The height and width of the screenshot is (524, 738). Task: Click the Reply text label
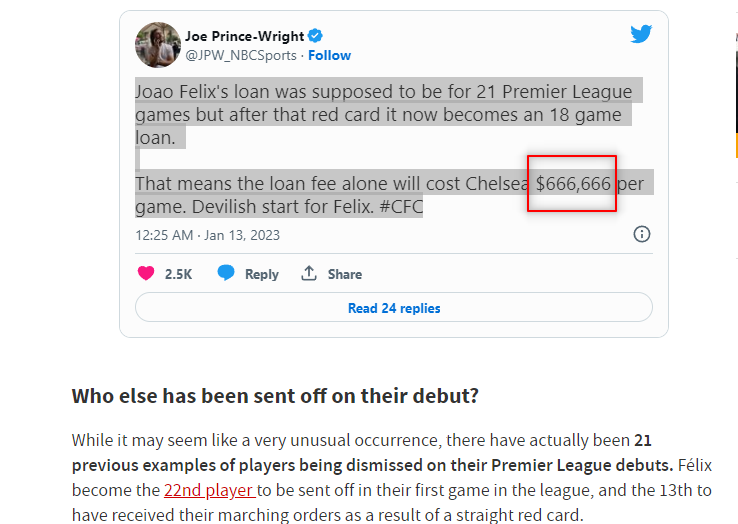click(x=262, y=274)
